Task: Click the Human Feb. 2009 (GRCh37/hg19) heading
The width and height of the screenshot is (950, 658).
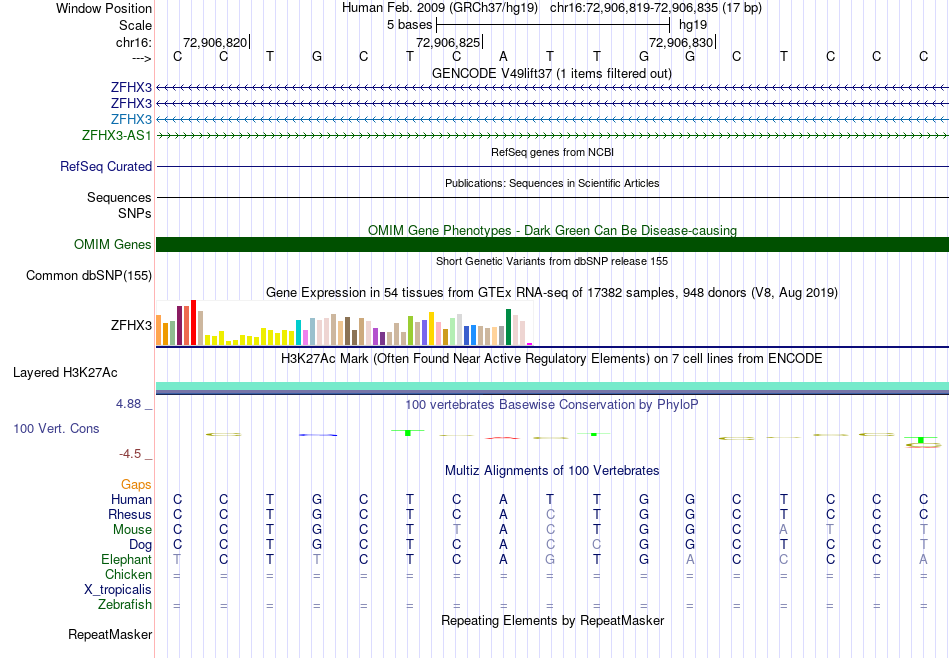Action: pos(439,8)
